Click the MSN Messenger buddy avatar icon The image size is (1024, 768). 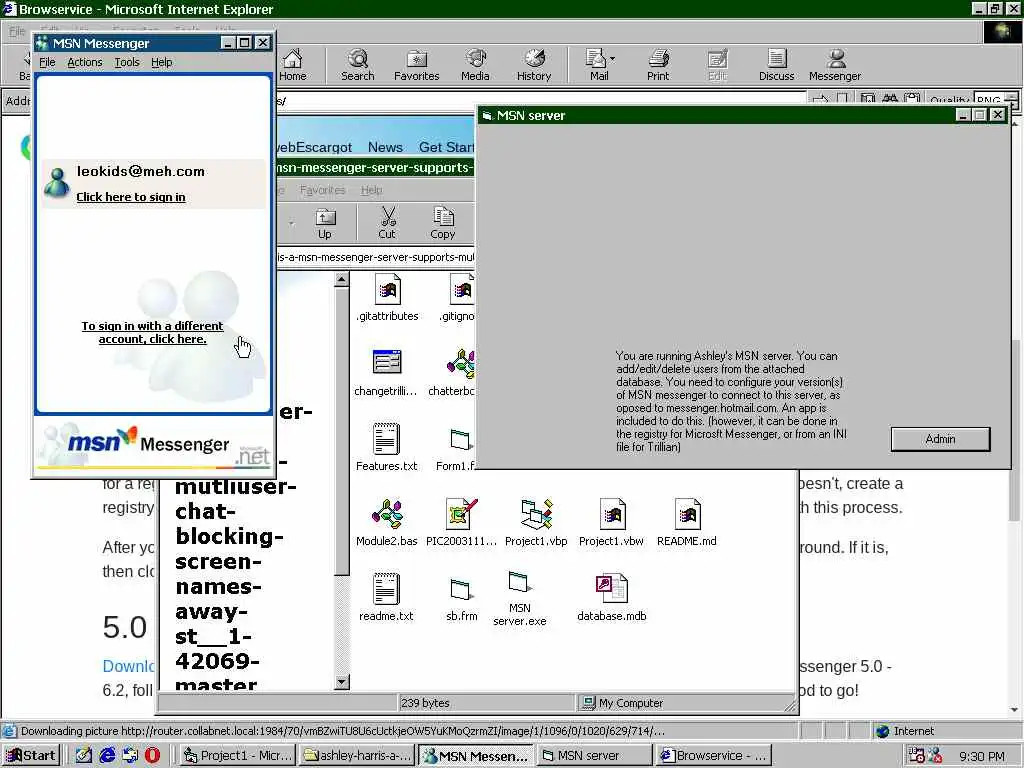pyautogui.click(x=57, y=182)
